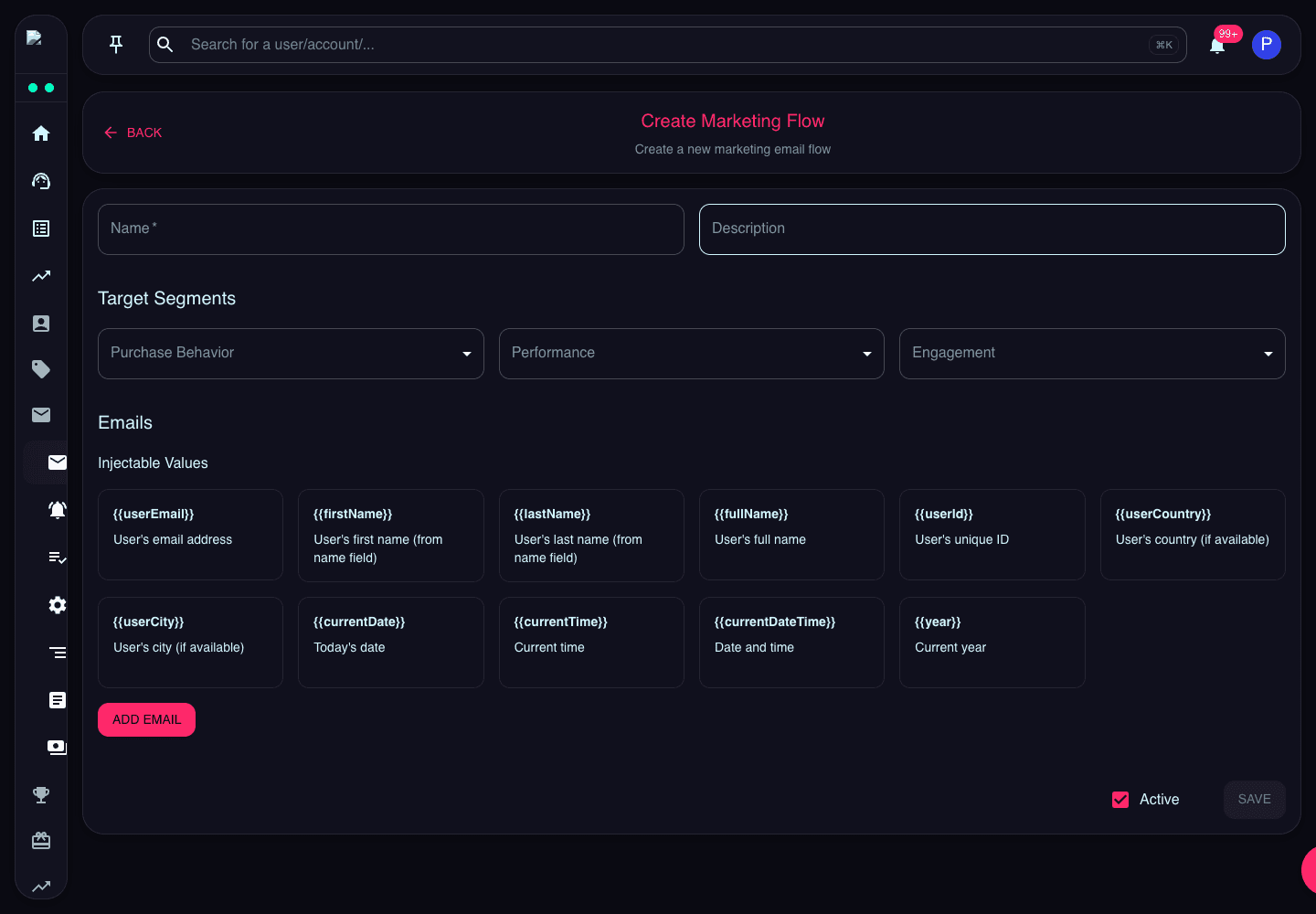Click the ADD EMAIL button
1316x914 pixels.
pos(146,719)
